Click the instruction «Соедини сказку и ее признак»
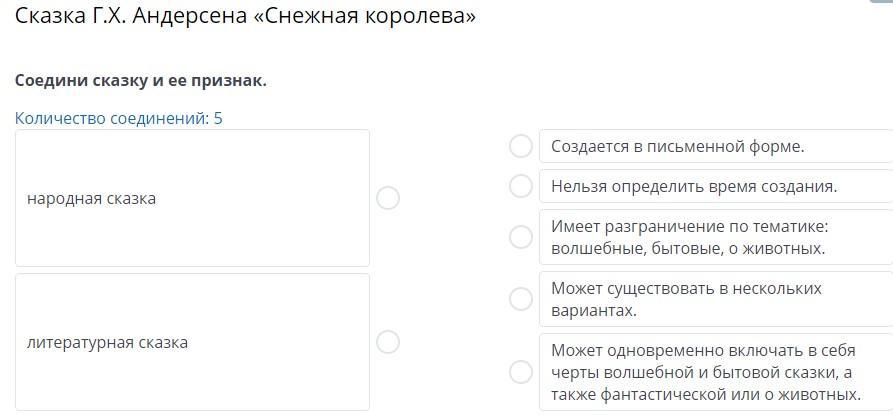This screenshot has height=415, width=893. (x=141, y=80)
